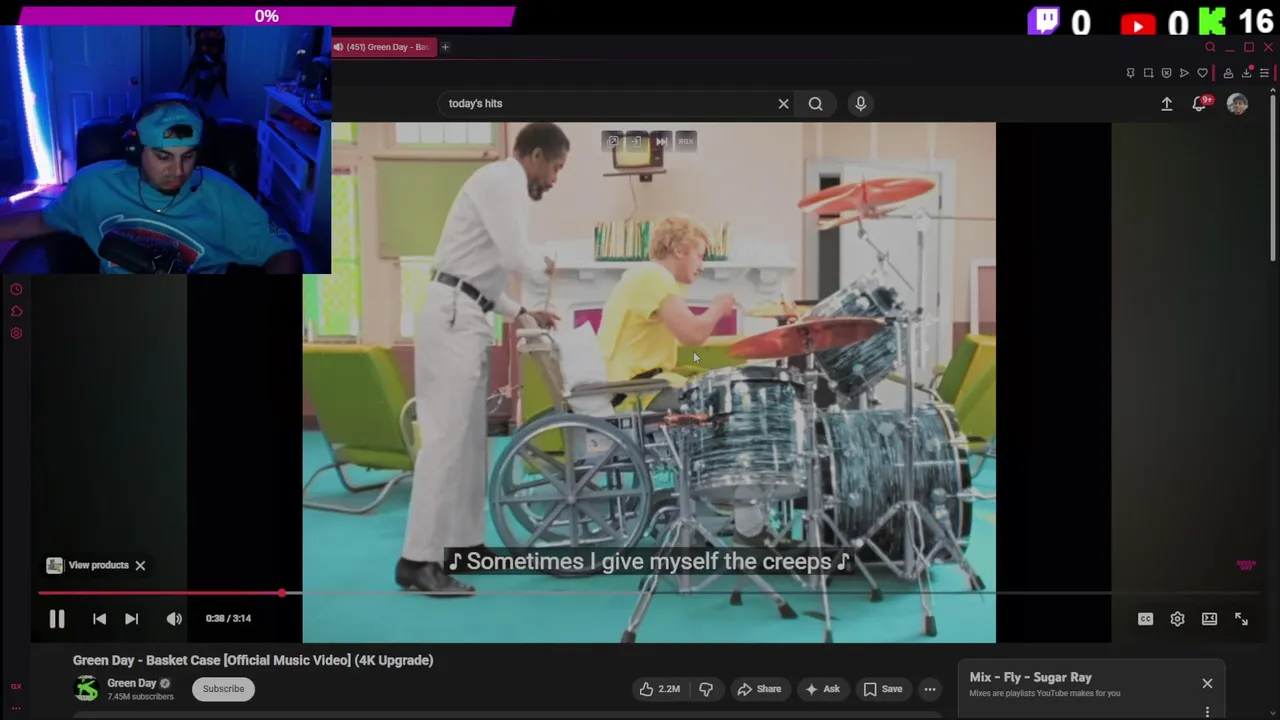
Task: Open the Mix - Fly - Sugar Ray playlist title
Action: (1030, 677)
